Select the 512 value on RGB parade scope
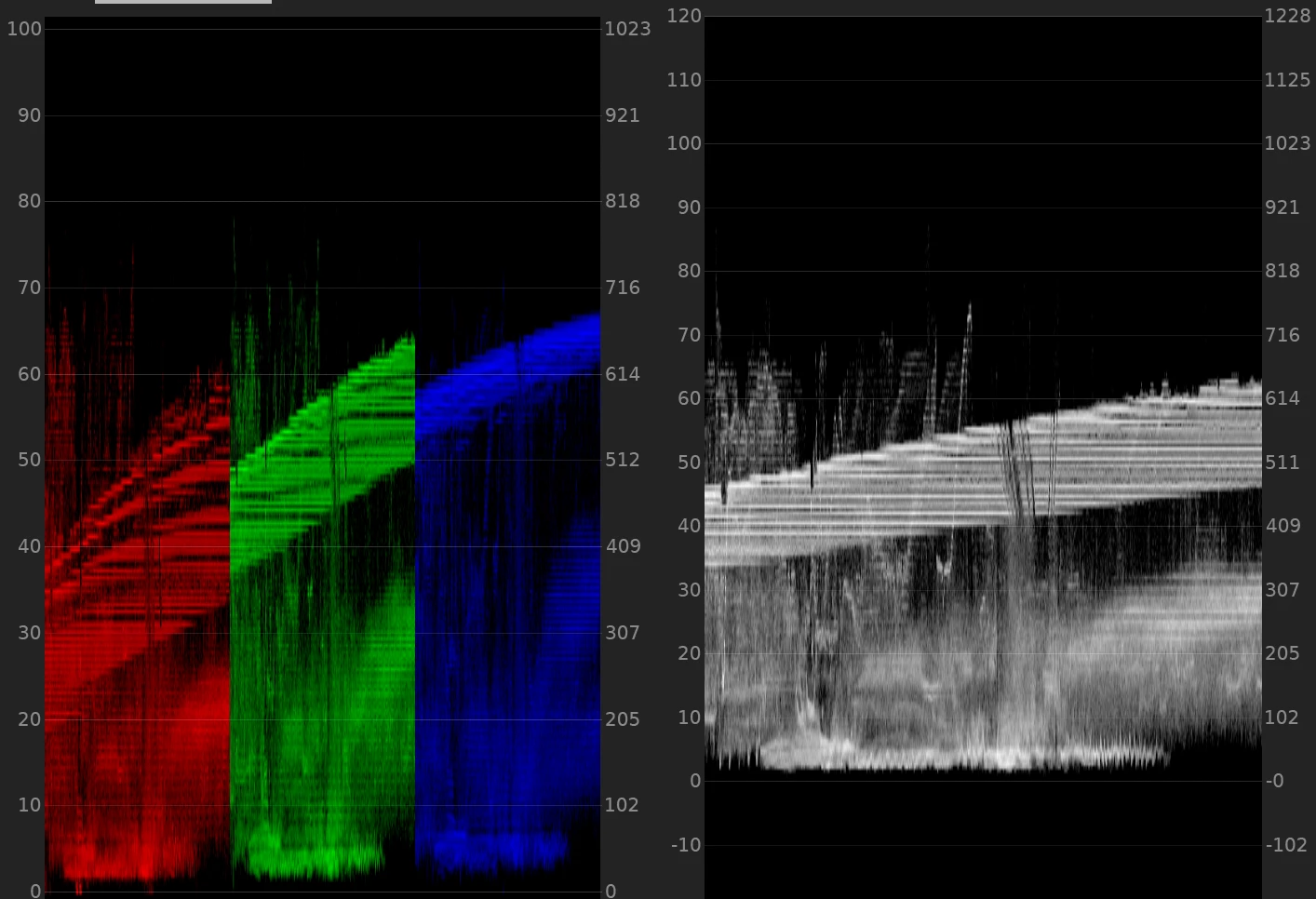The height and width of the screenshot is (899, 1316). pos(623,460)
